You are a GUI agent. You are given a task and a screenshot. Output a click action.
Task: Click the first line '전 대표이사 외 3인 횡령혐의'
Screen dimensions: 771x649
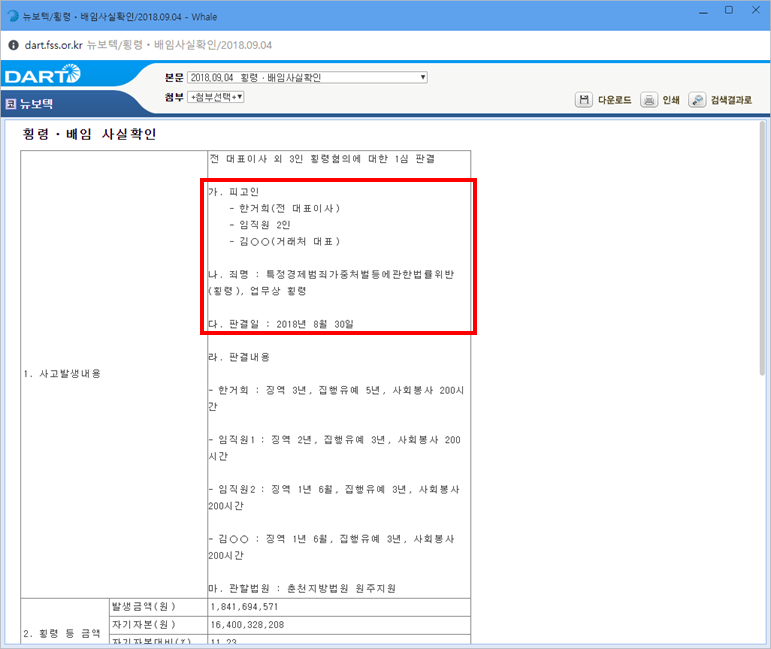(322, 159)
